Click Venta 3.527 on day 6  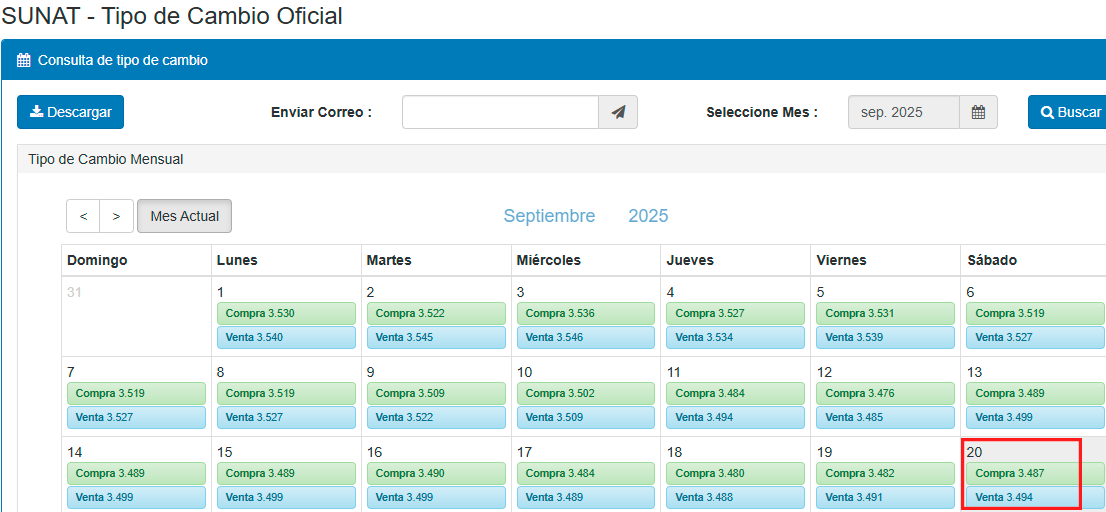1035,338
